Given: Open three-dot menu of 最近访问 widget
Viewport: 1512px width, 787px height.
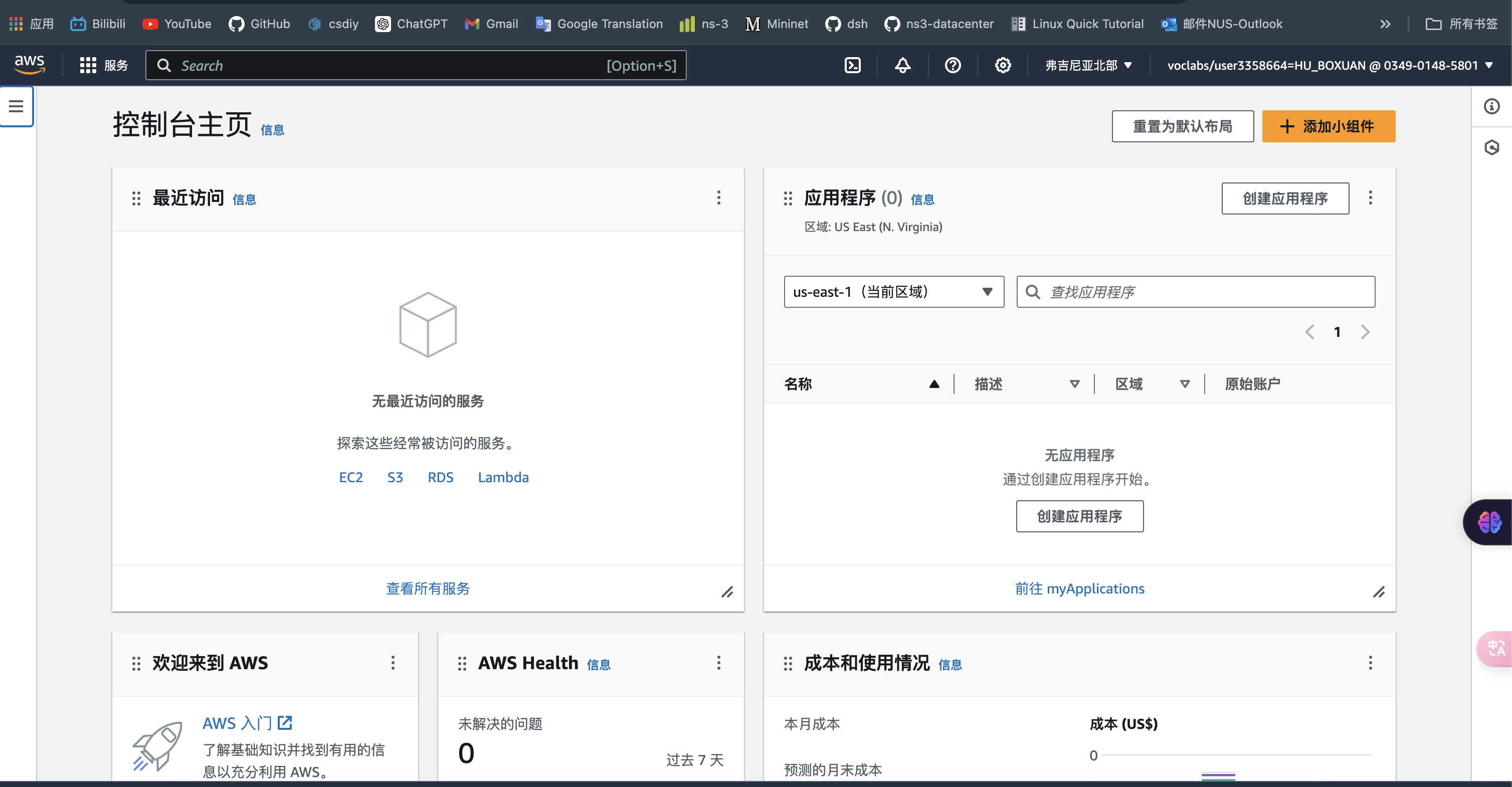Looking at the screenshot, I should pos(718,198).
